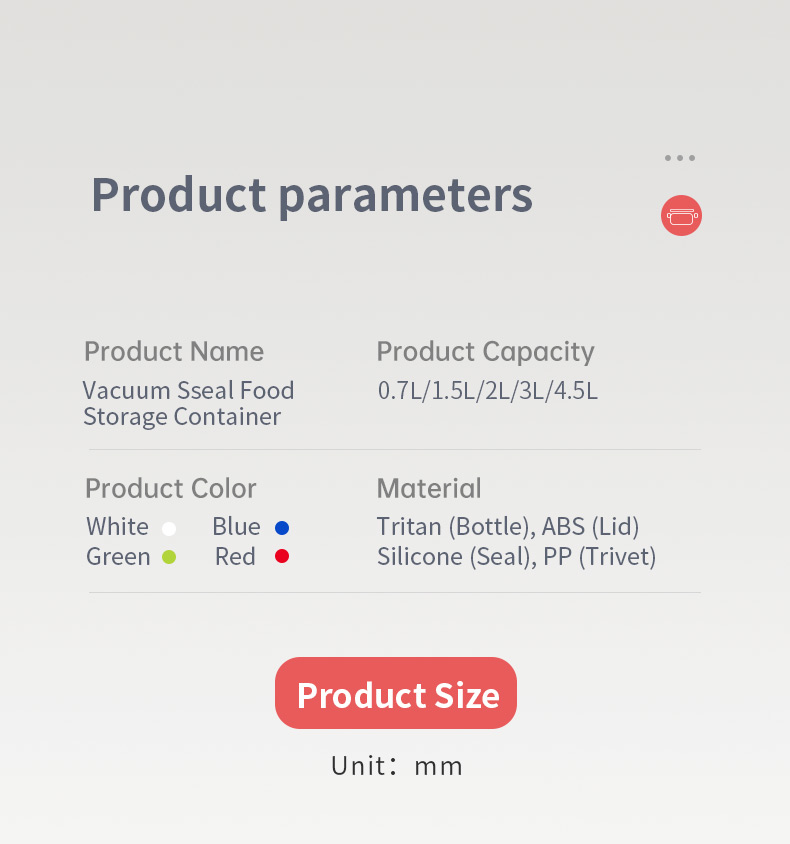Select the blue color dot
790x844 pixels.
click(x=282, y=528)
